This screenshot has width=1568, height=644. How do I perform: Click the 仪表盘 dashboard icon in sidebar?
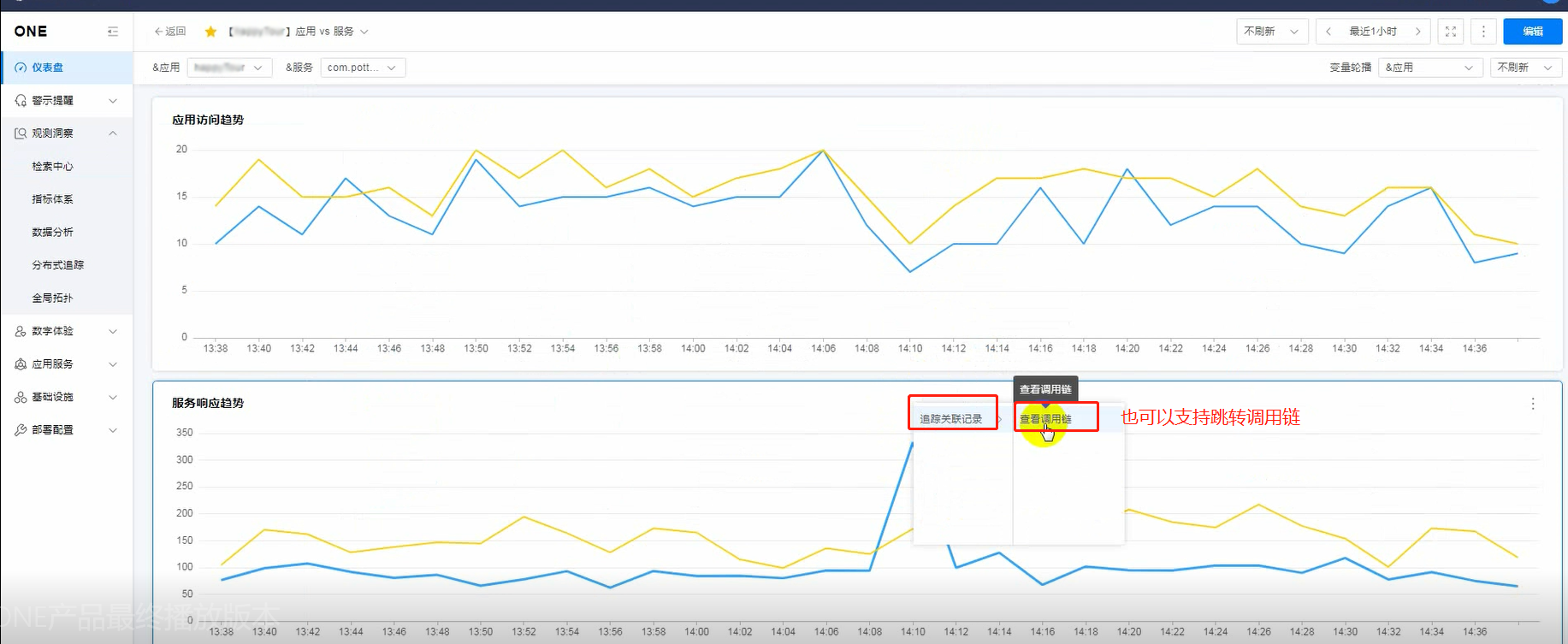tap(21, 68)
